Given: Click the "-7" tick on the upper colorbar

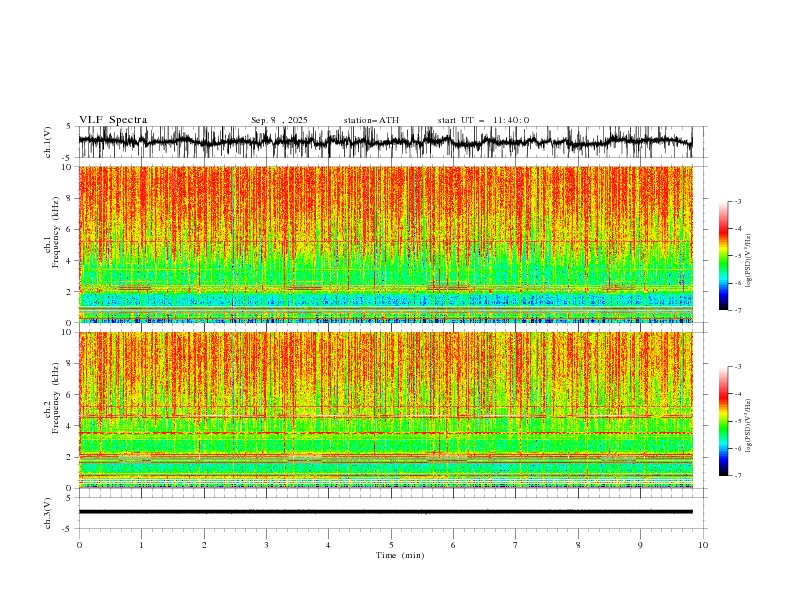Looking at the screenshot, I should coord(737,310).
